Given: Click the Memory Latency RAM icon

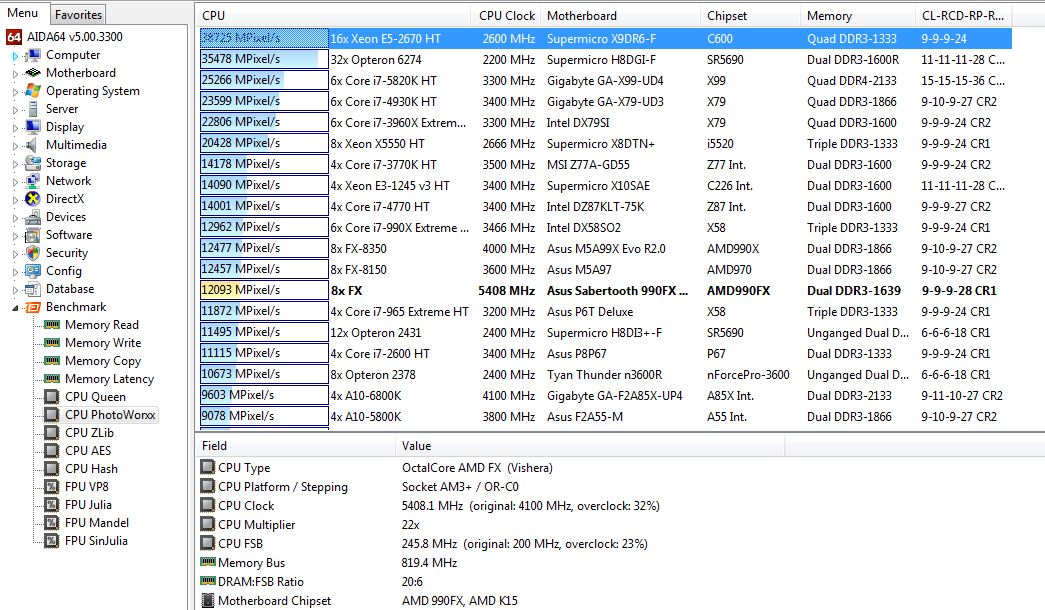Looking at the screenshot, I should point(51,379).
